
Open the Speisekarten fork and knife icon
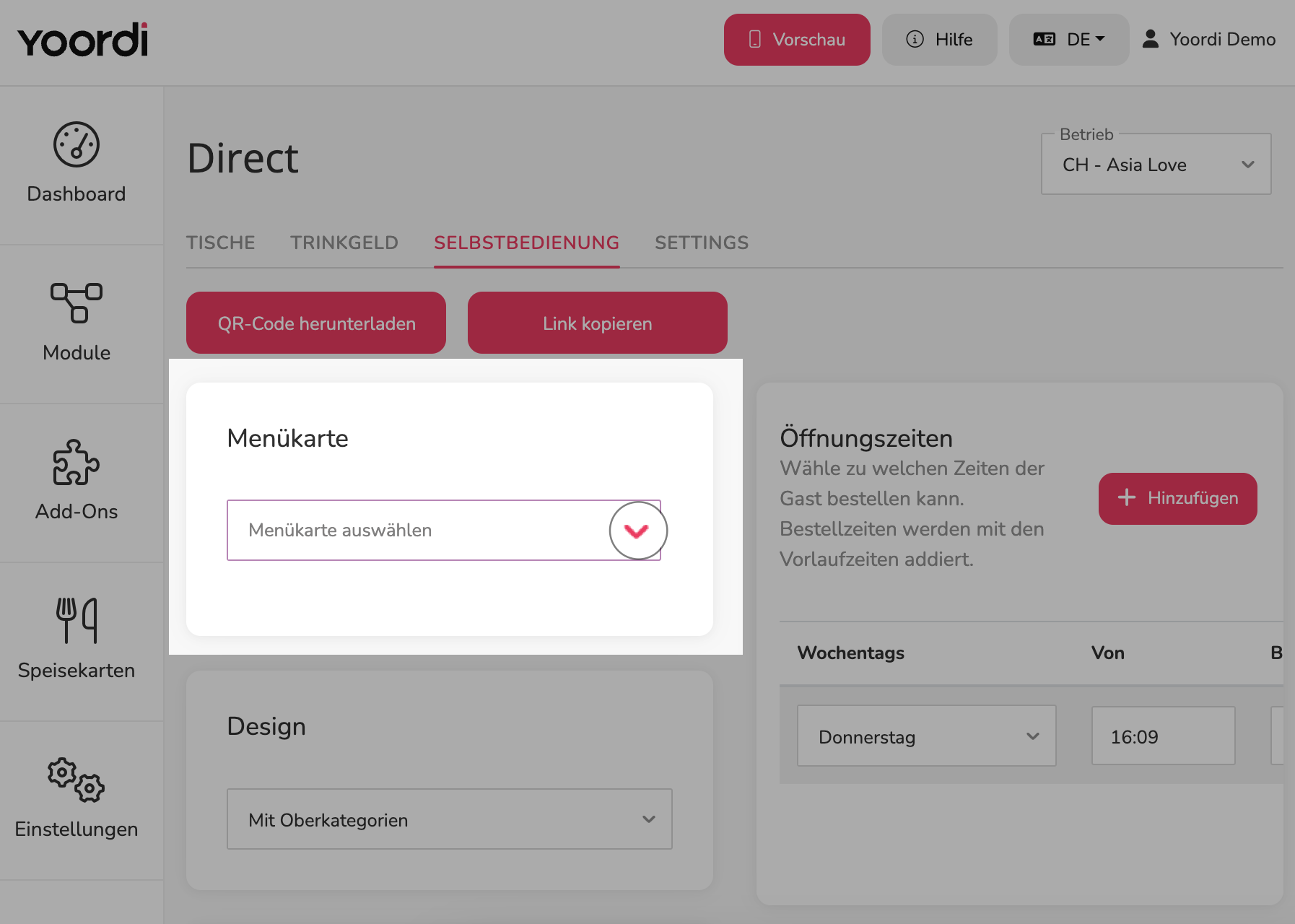coord(77,620)
